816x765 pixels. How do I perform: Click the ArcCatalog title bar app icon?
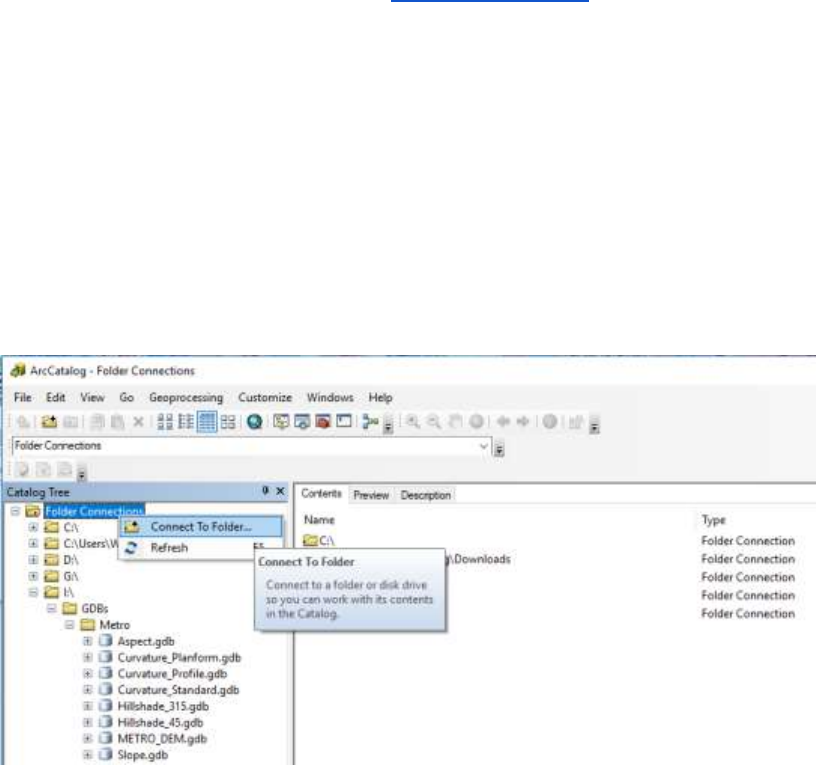click(18, 371)
